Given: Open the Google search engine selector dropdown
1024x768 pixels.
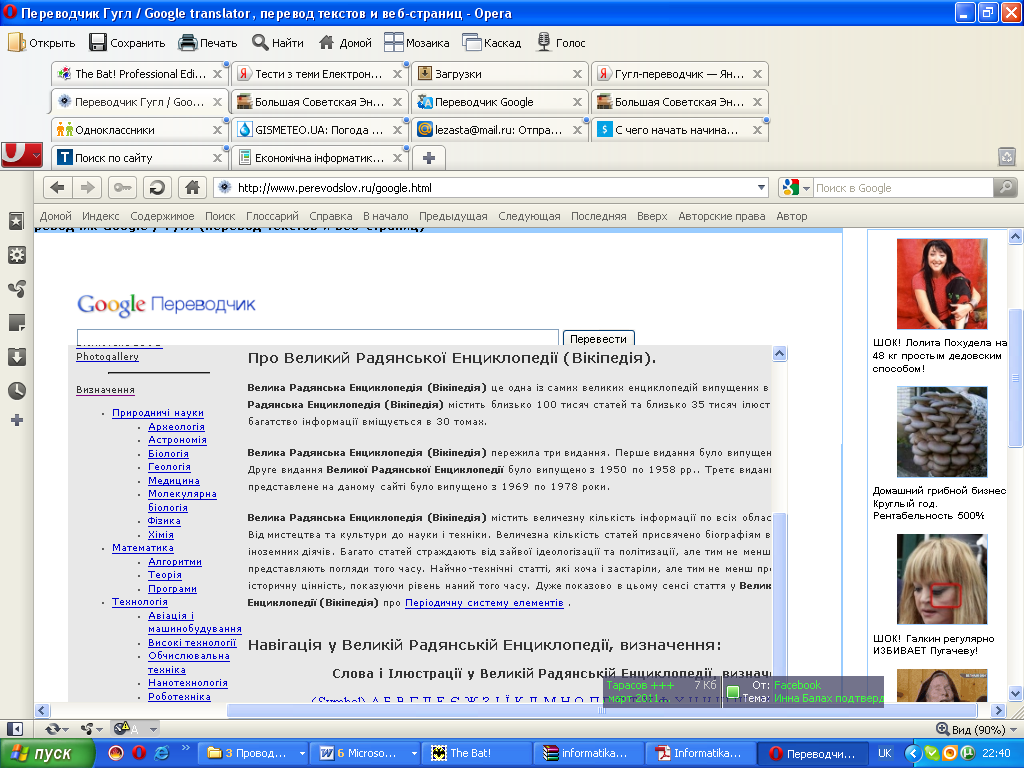Looking at the screenshot, I should click(795, 188).
